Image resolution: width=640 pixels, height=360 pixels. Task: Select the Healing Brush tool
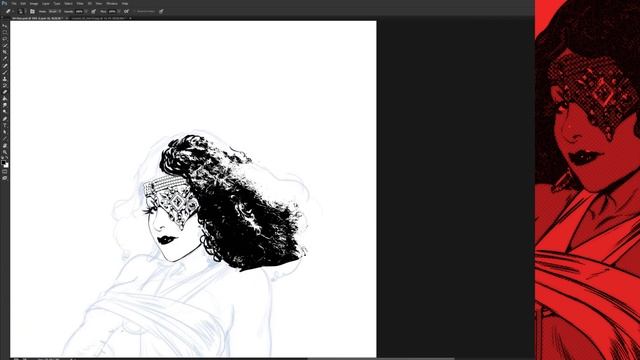tap(5, 65)
